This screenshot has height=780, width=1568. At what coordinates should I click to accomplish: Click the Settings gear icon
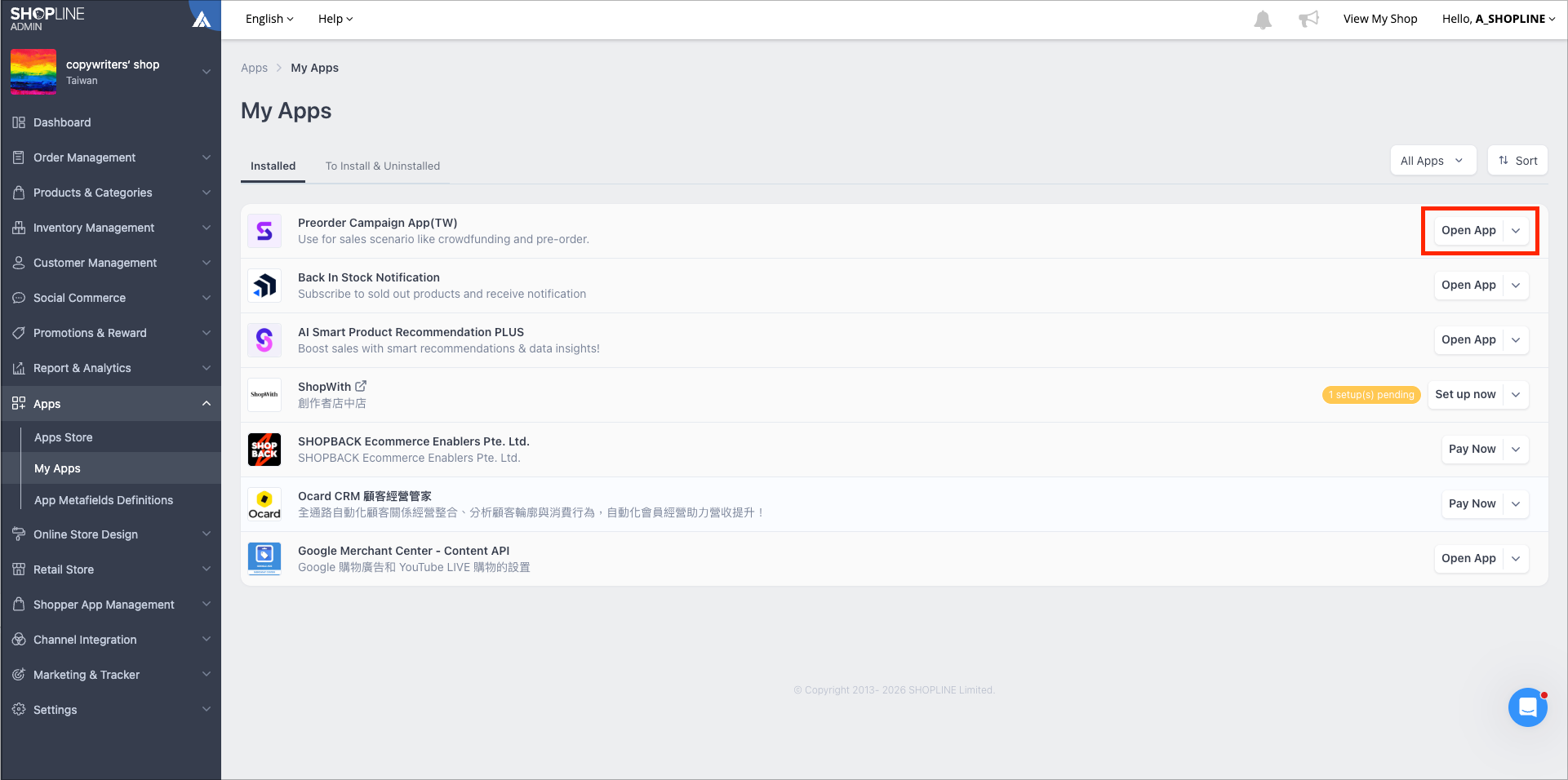click(19, 710)
